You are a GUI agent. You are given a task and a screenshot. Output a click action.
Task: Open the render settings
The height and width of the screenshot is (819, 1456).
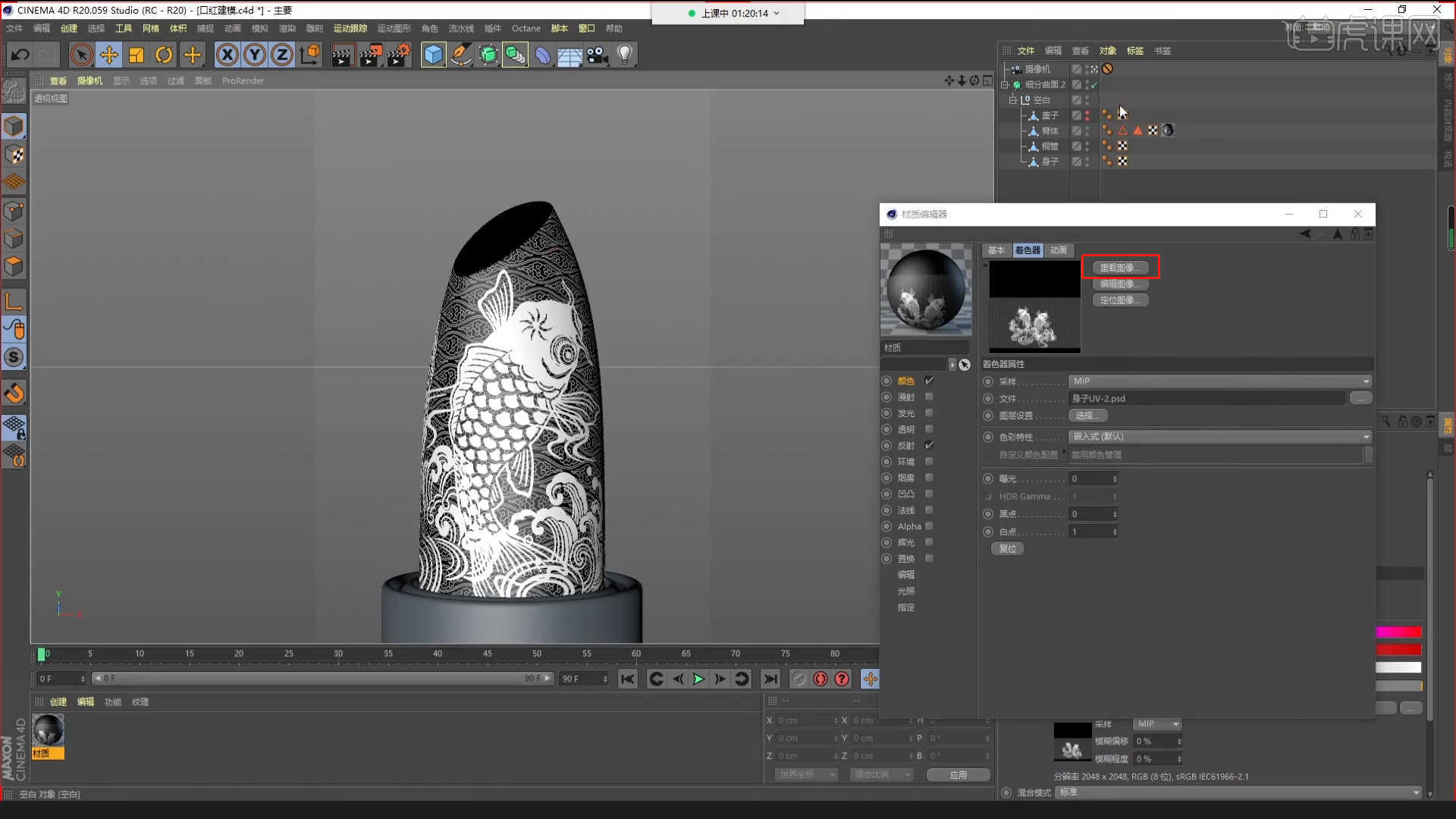(399, 55)
